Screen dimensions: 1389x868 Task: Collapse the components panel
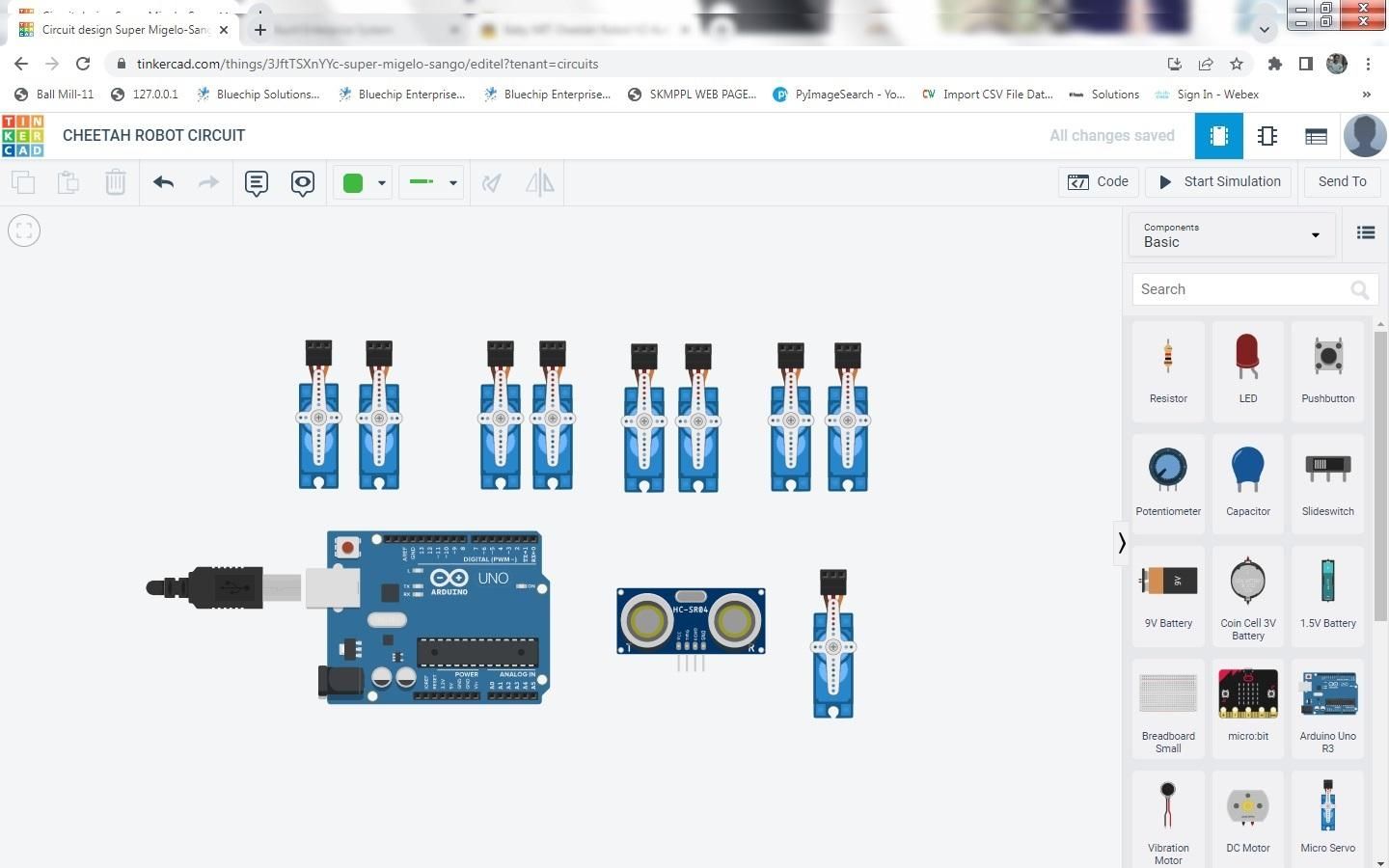coord(1122,543)
